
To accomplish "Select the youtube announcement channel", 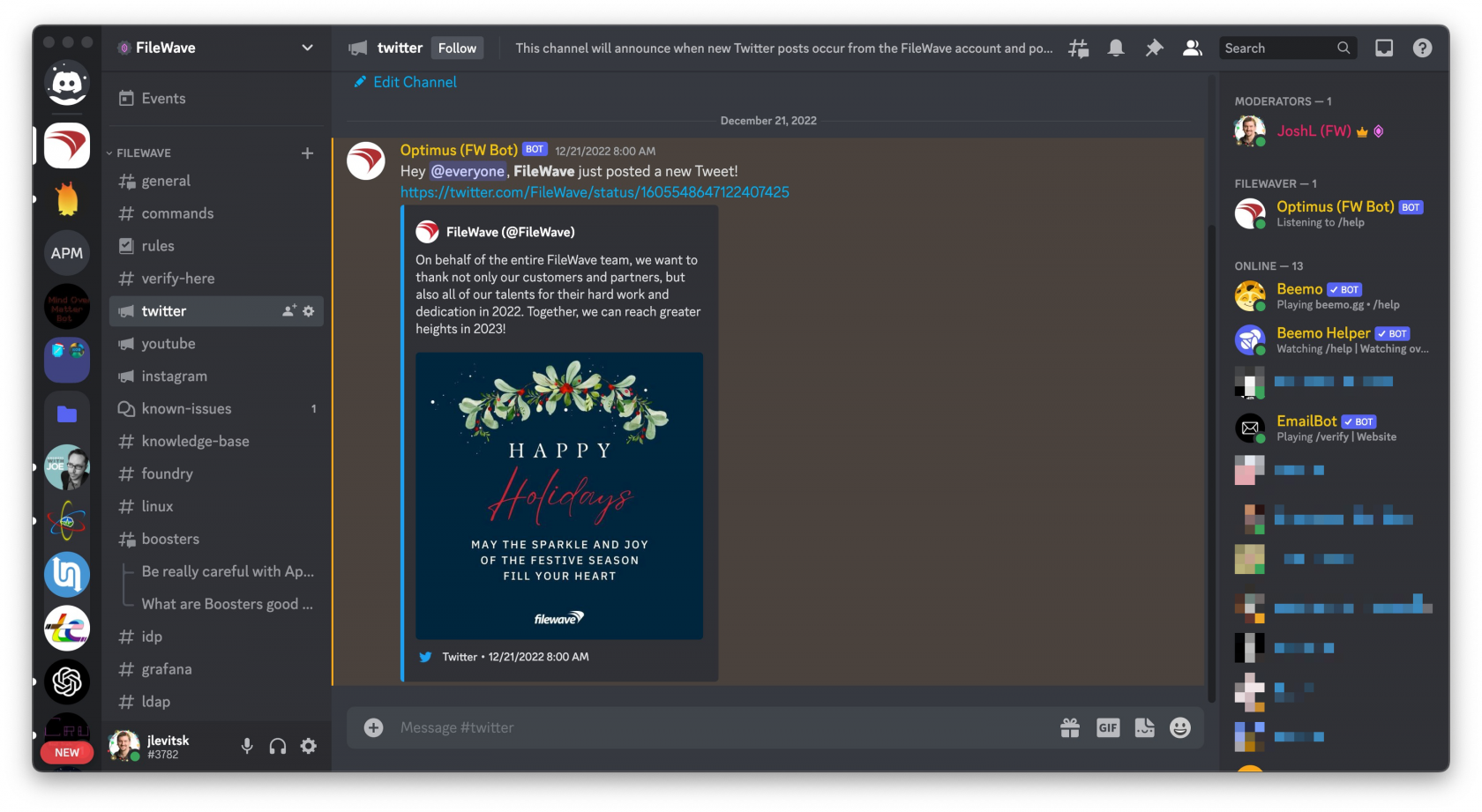I will (216, 344).
